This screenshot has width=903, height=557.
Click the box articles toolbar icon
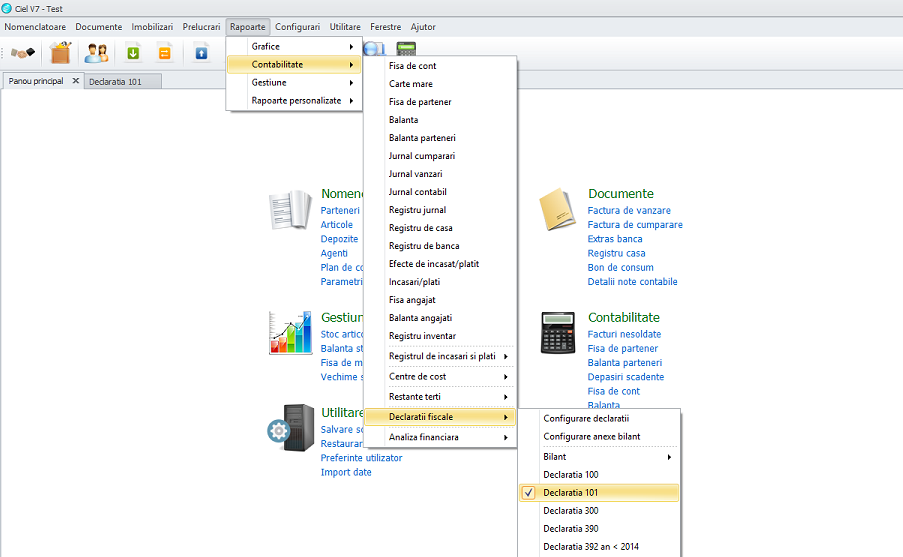[60, 52]
